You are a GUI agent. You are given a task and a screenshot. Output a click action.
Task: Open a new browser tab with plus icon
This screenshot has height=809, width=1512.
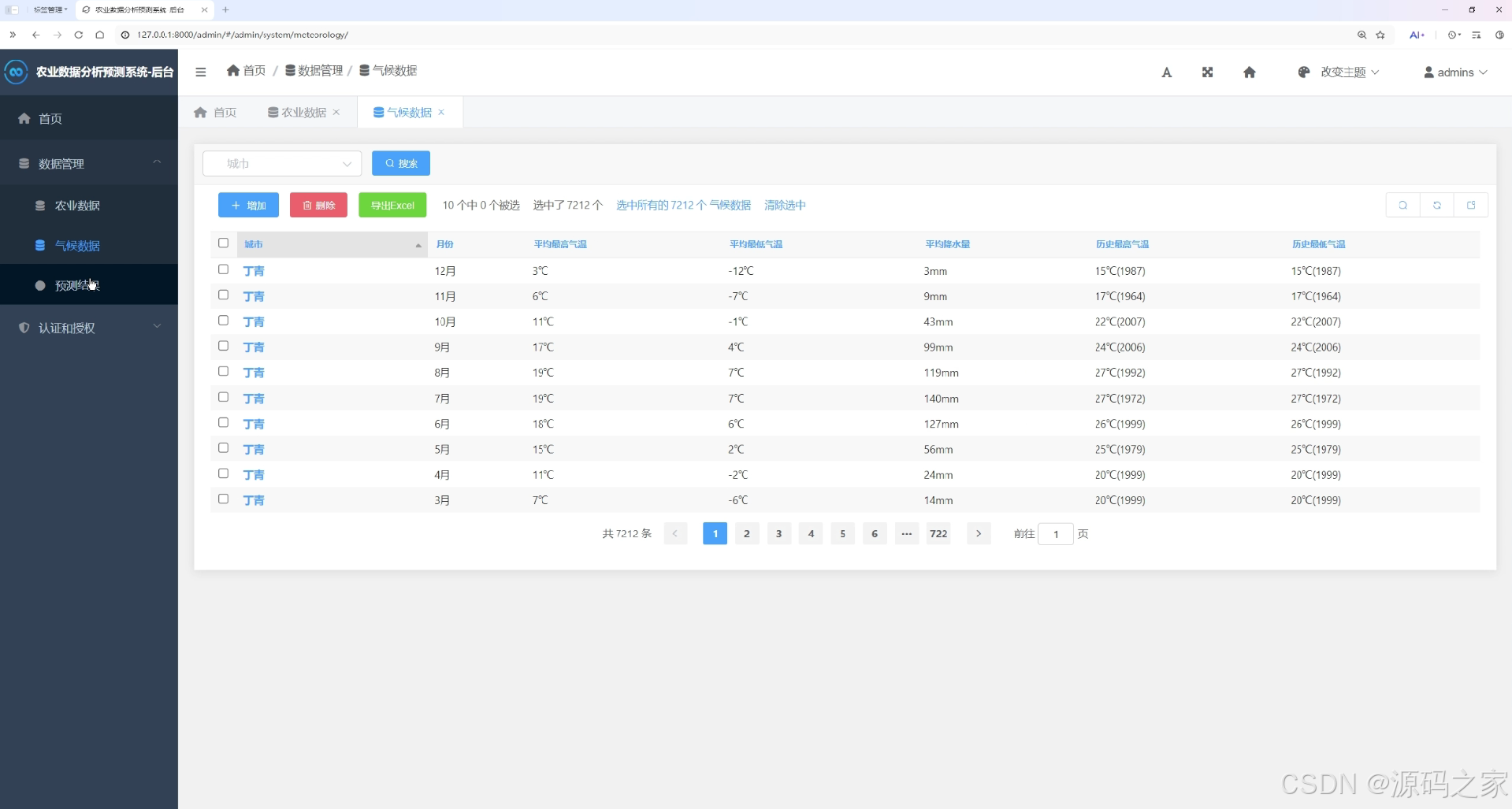[x=225, y=9]
